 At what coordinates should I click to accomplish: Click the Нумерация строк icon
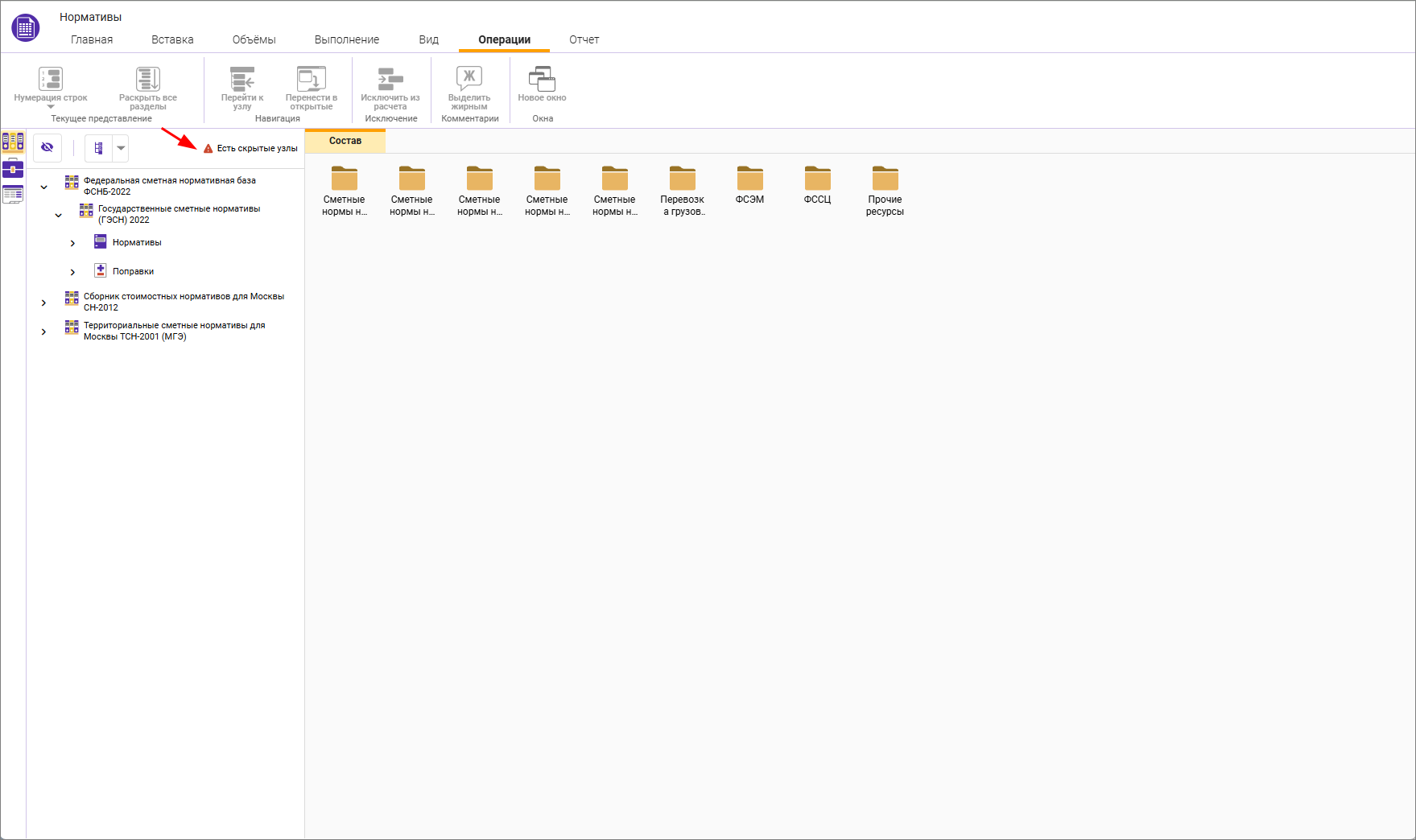point(51,79)
